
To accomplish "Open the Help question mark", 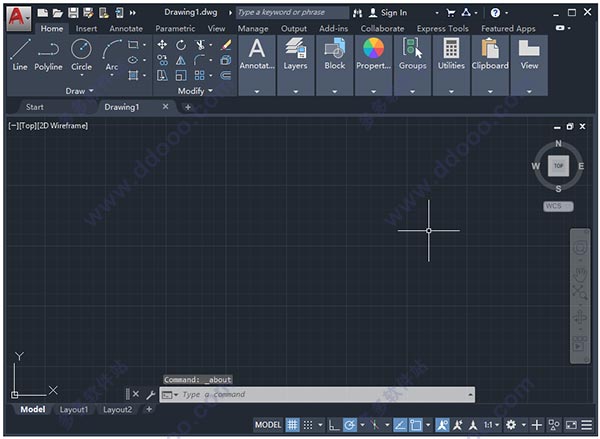I will click(x=495, y=13).
